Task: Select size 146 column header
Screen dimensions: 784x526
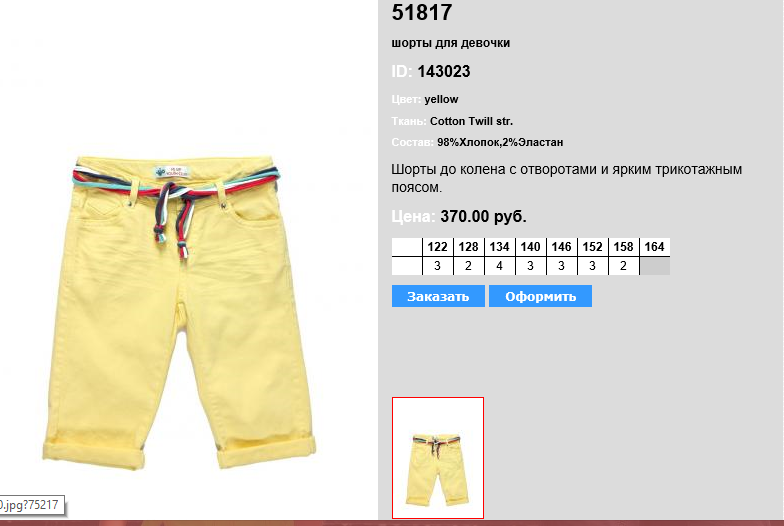Action: point(562,247)
